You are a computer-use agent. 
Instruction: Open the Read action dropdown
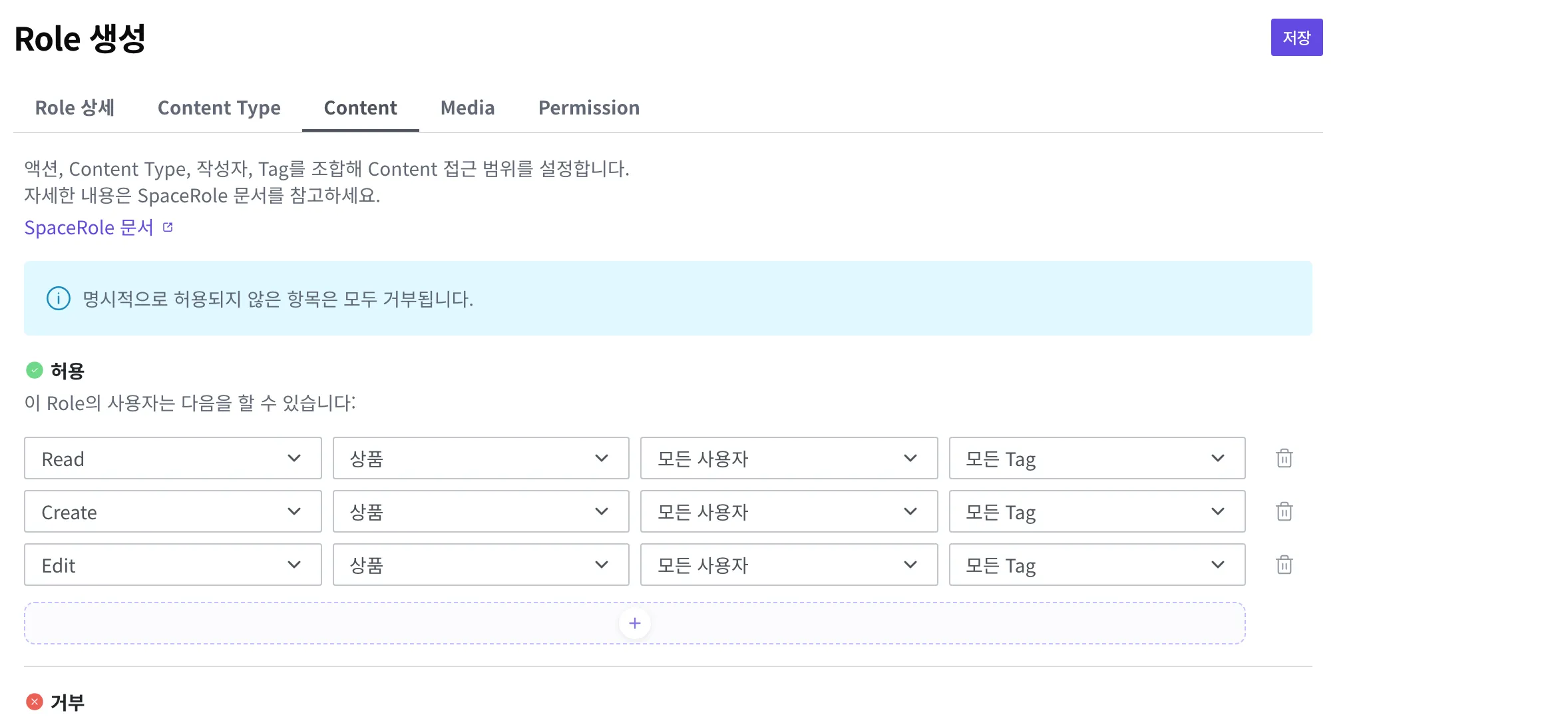pyautogui.click(x=173, y=458)
